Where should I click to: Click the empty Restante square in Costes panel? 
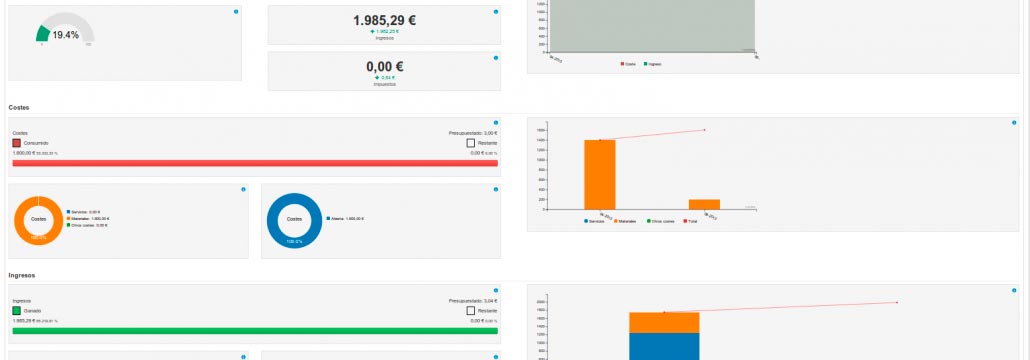point(470,143)
